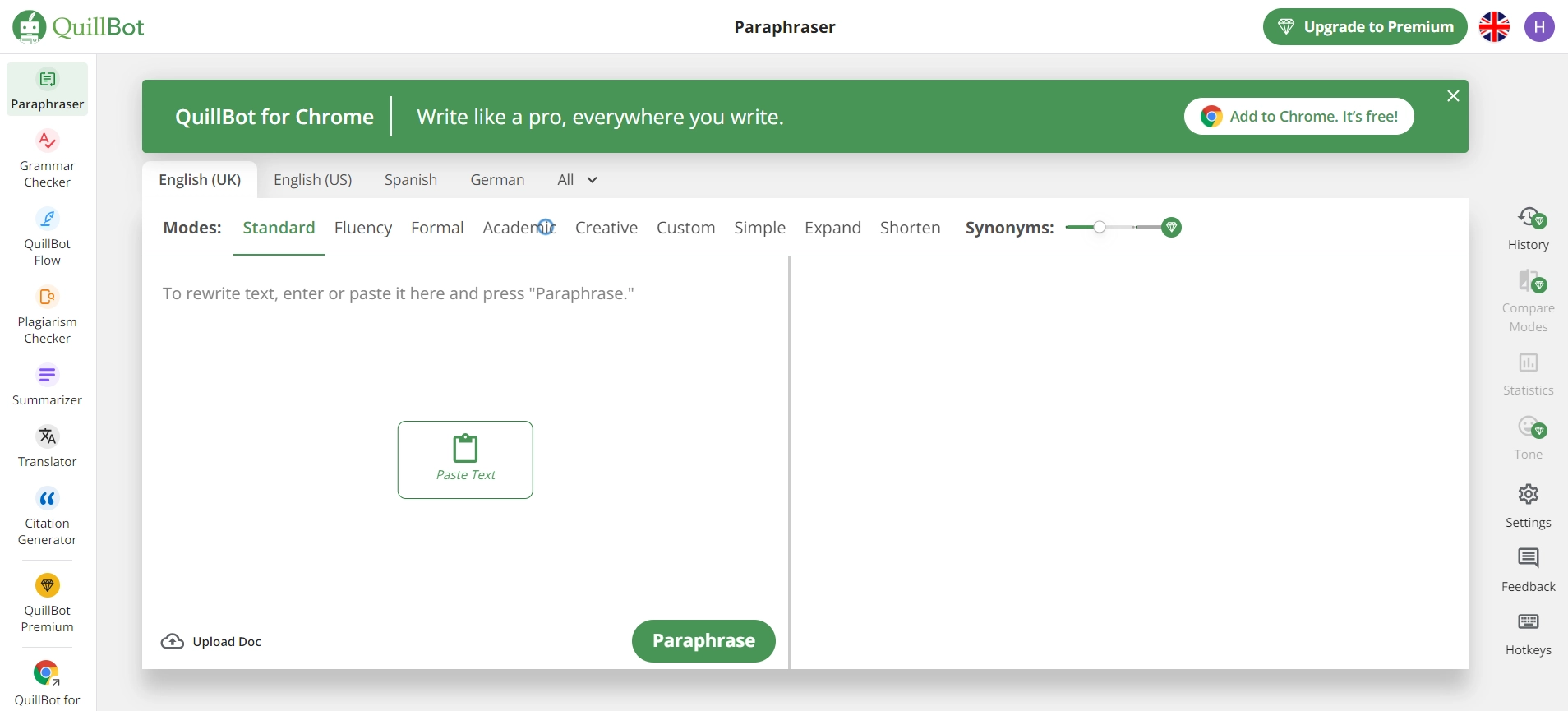Screen dimensions: 1568x711
Task: Show Statistics panel
Action: (x=1529, y=374)
